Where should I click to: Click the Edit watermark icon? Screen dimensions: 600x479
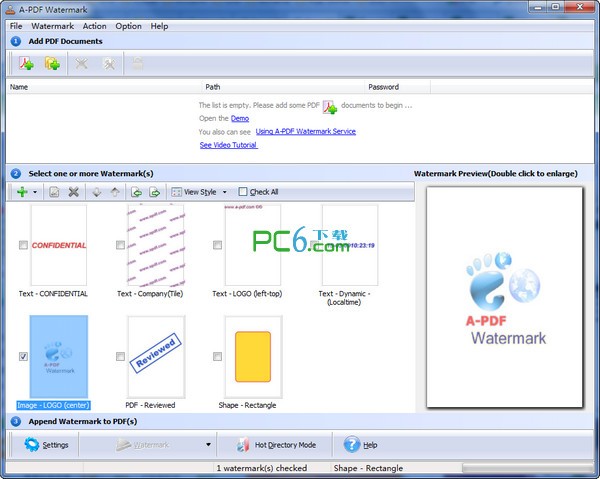click(54, 192)
